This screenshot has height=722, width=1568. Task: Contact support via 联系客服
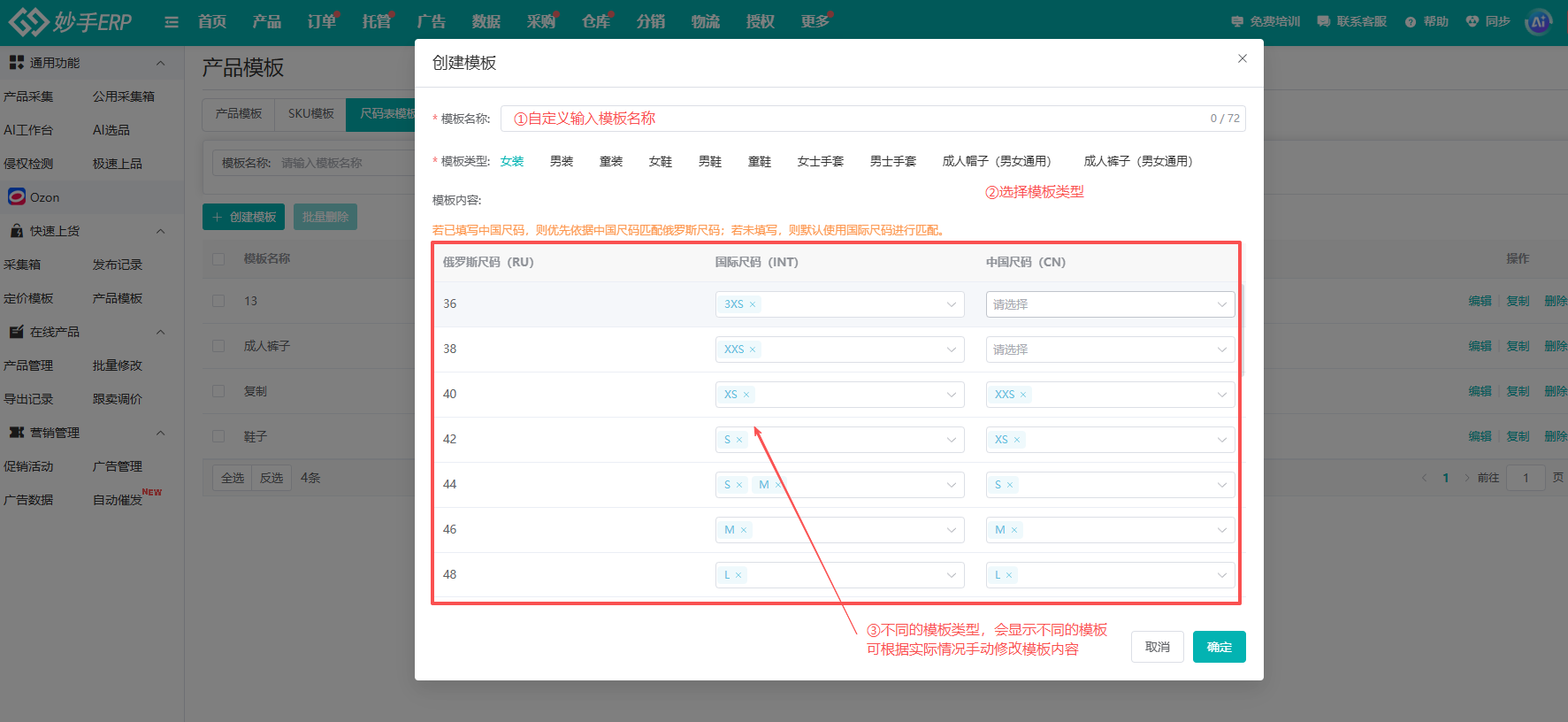click(x=1351, y=21)
